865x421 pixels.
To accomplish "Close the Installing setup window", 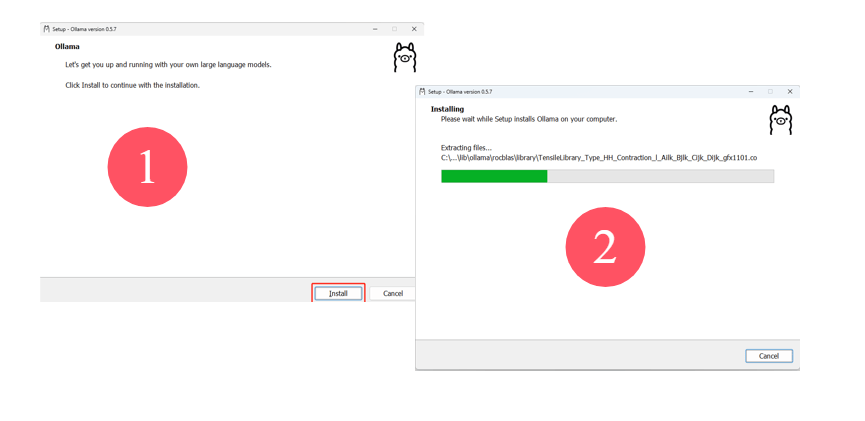I will (x=790, y=91).
